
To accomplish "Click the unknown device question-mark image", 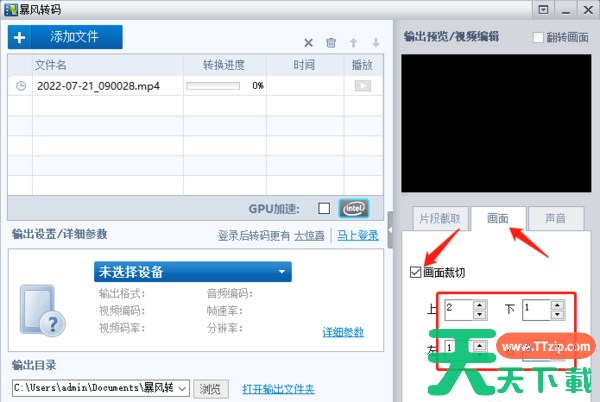I will pyautogui.click(x=42, y=311).
